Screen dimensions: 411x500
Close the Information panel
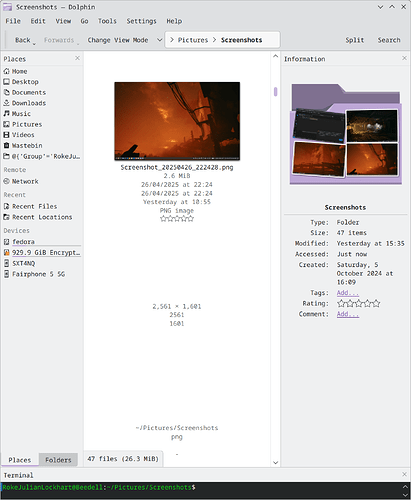coord(404,58)
